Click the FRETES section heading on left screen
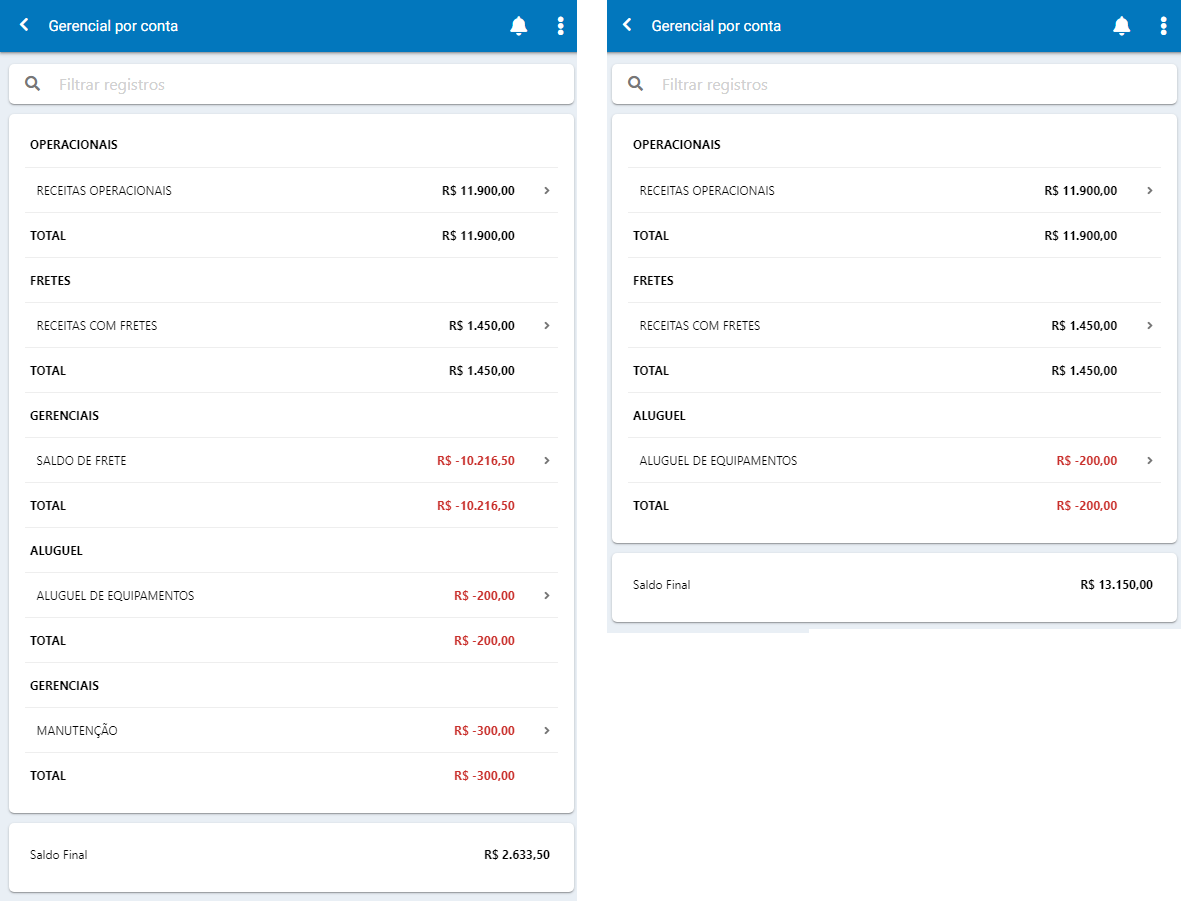Image resolution: width=1181 pixels, height=910 pixels. (50, 280)
